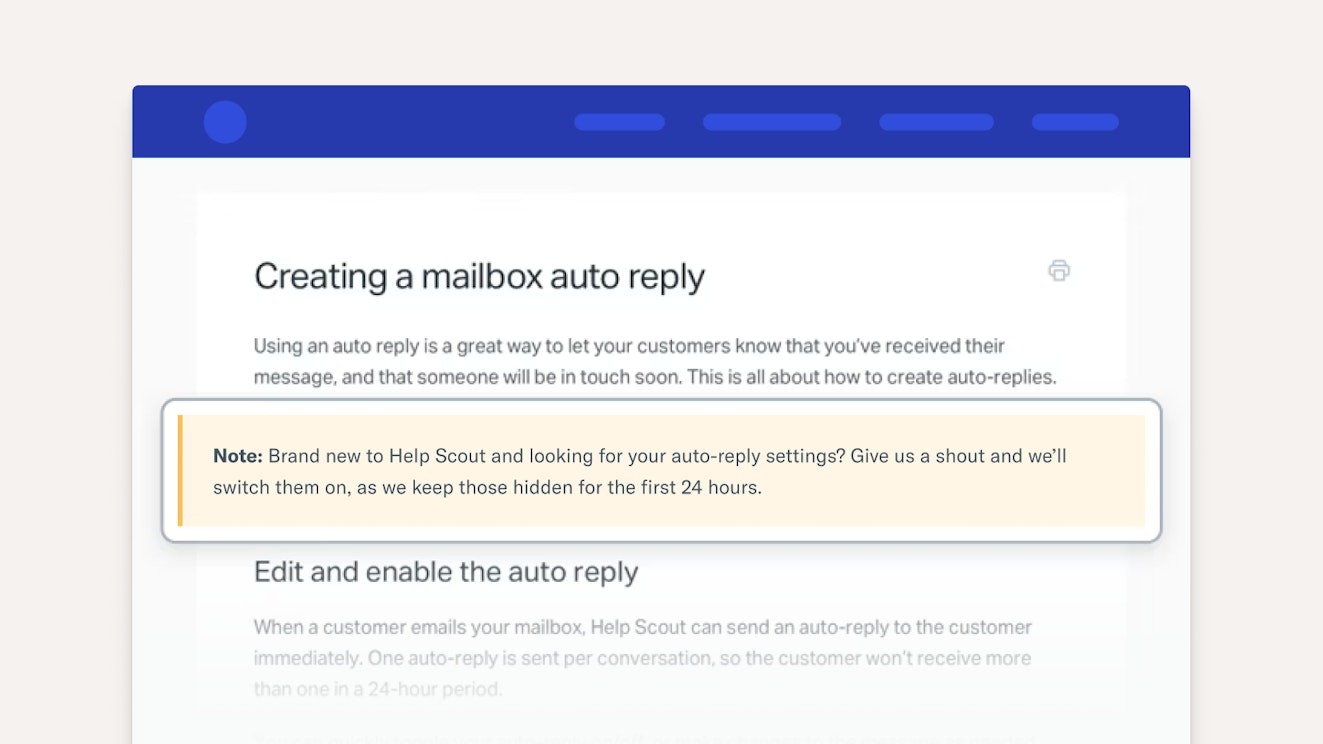Click the "Creating a mailbox auto reply" title

coord(479,276)
